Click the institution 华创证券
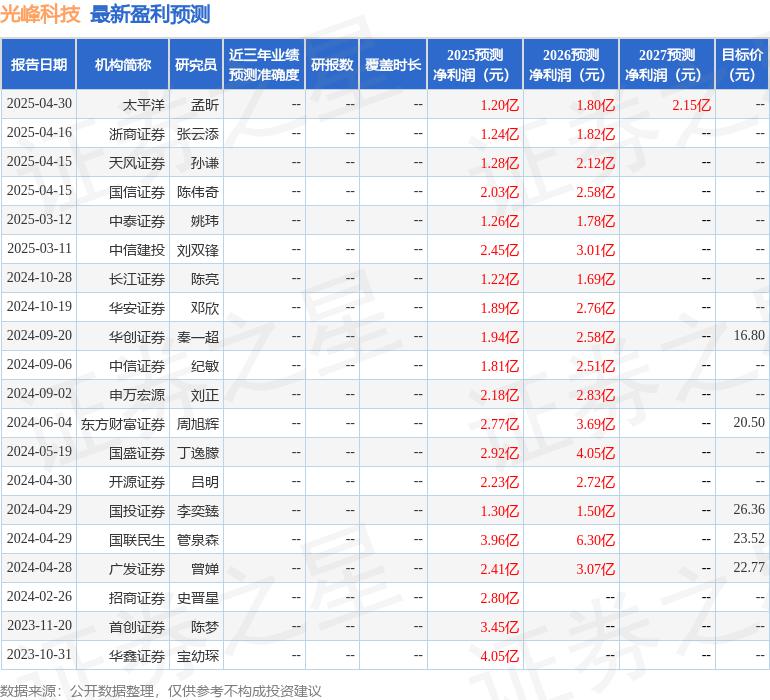770x700 pixels. [137, 336]
